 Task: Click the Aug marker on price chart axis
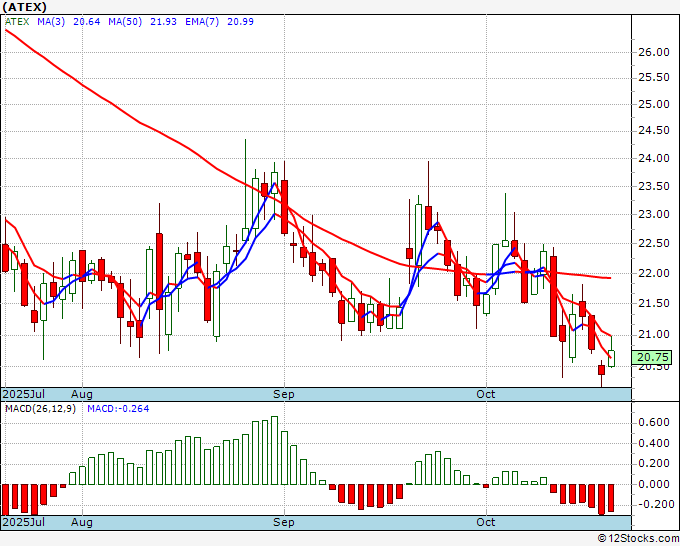(x=83, y=394)
